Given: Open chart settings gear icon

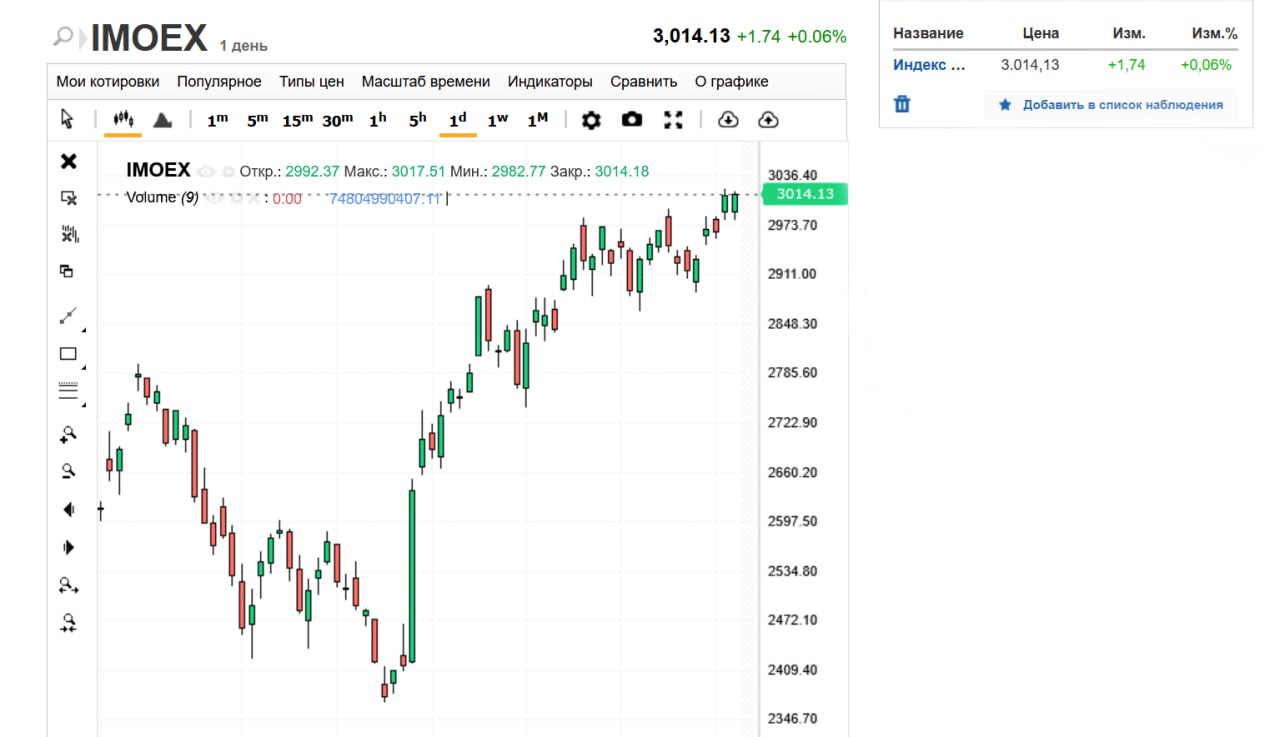Looking at the screenshot, I should (591, 120).
